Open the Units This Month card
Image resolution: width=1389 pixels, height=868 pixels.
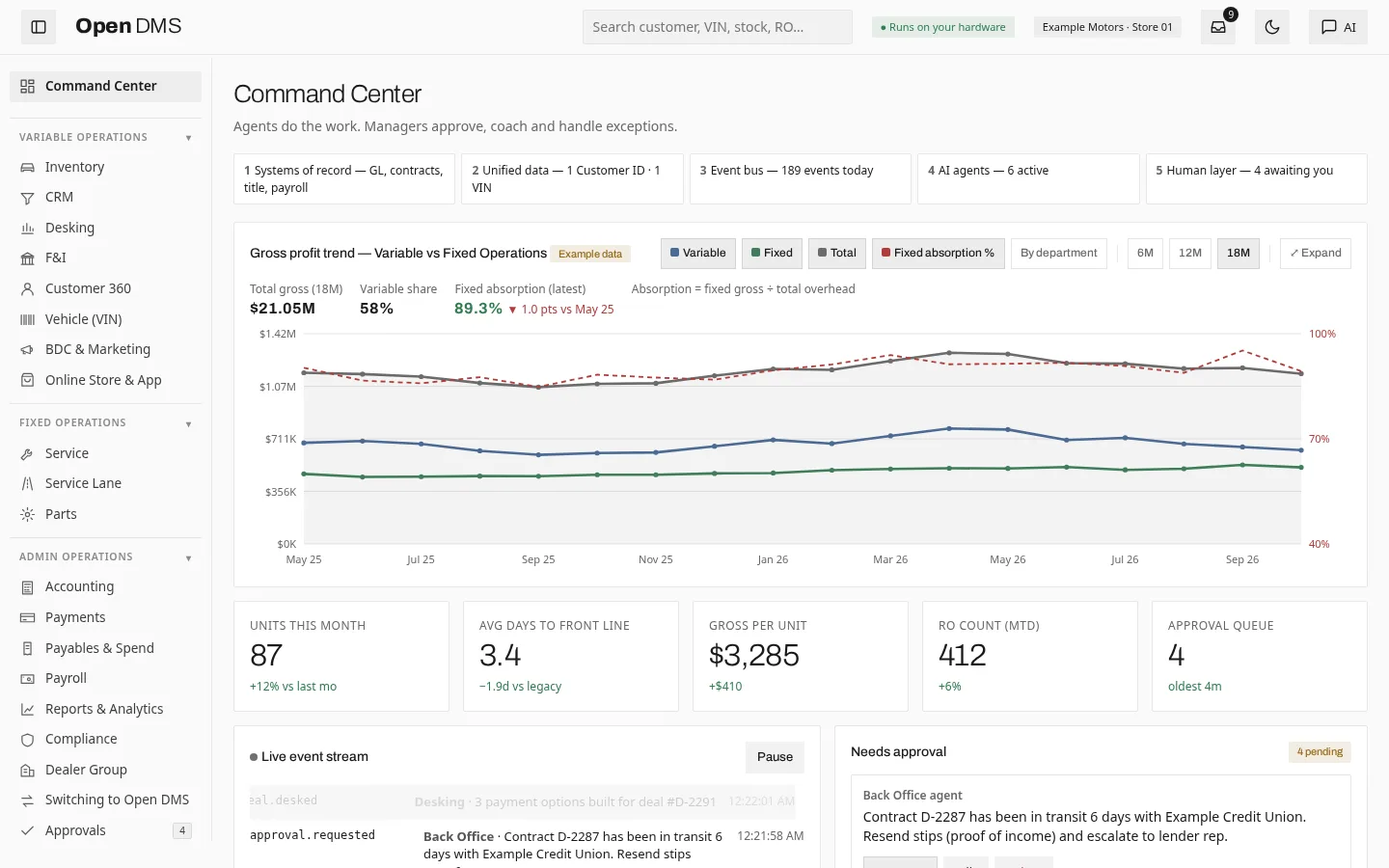pos(340,656)
